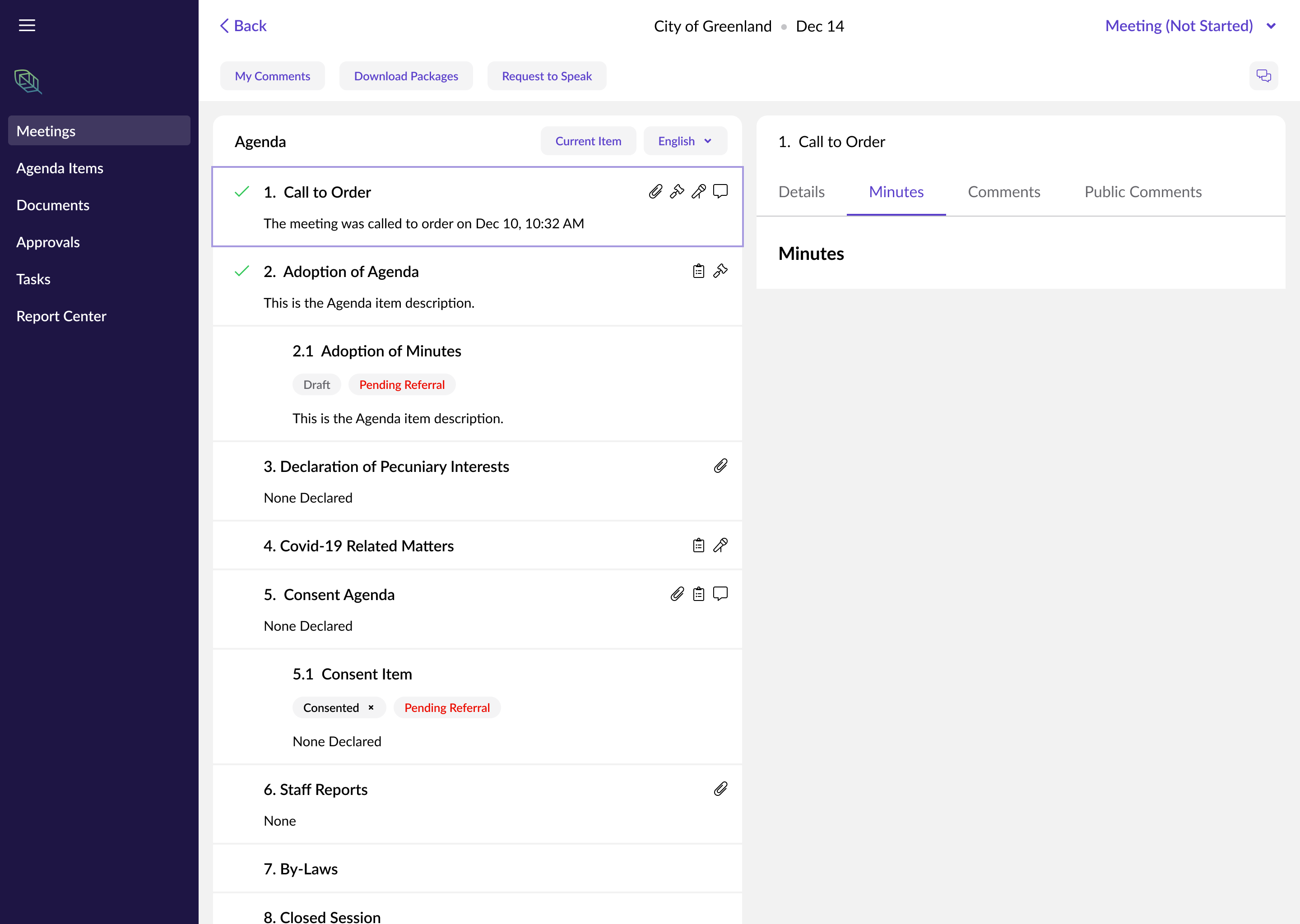Select agenda item 7. By-Laws
This screenshot has width=1300, height=924.
click(x=478, y=869)
